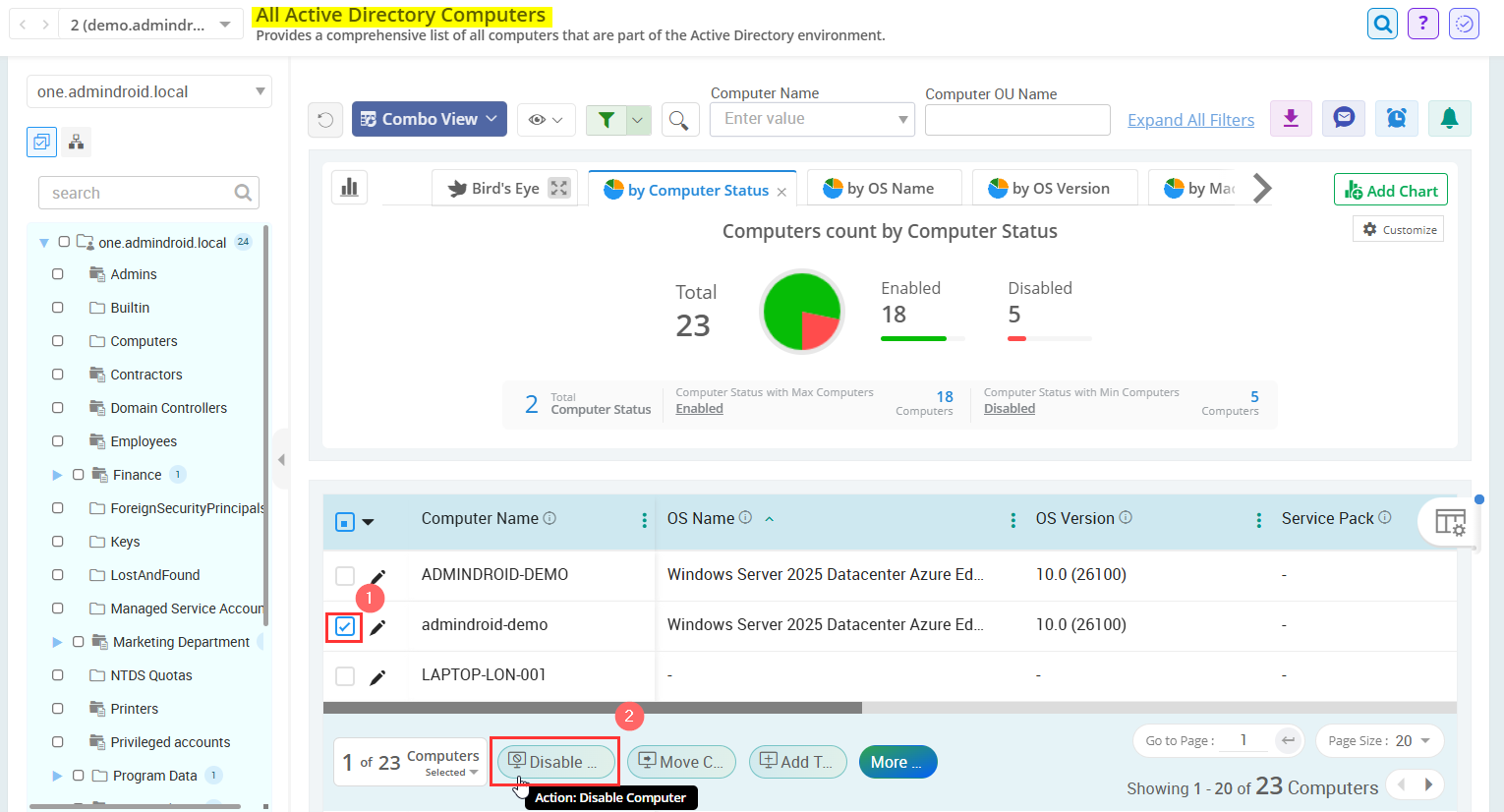1504x812 pixels.
Task: Open the export/download report icon
Action: point(1291,118)
